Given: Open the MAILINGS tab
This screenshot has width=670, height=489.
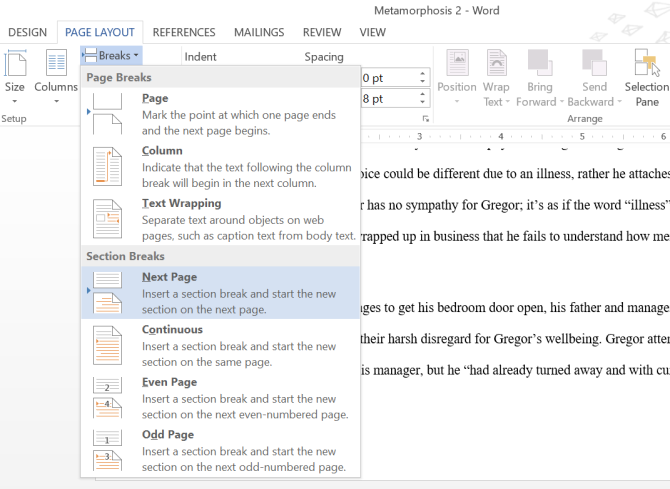Looking at the screenshot, I should 259,32.
